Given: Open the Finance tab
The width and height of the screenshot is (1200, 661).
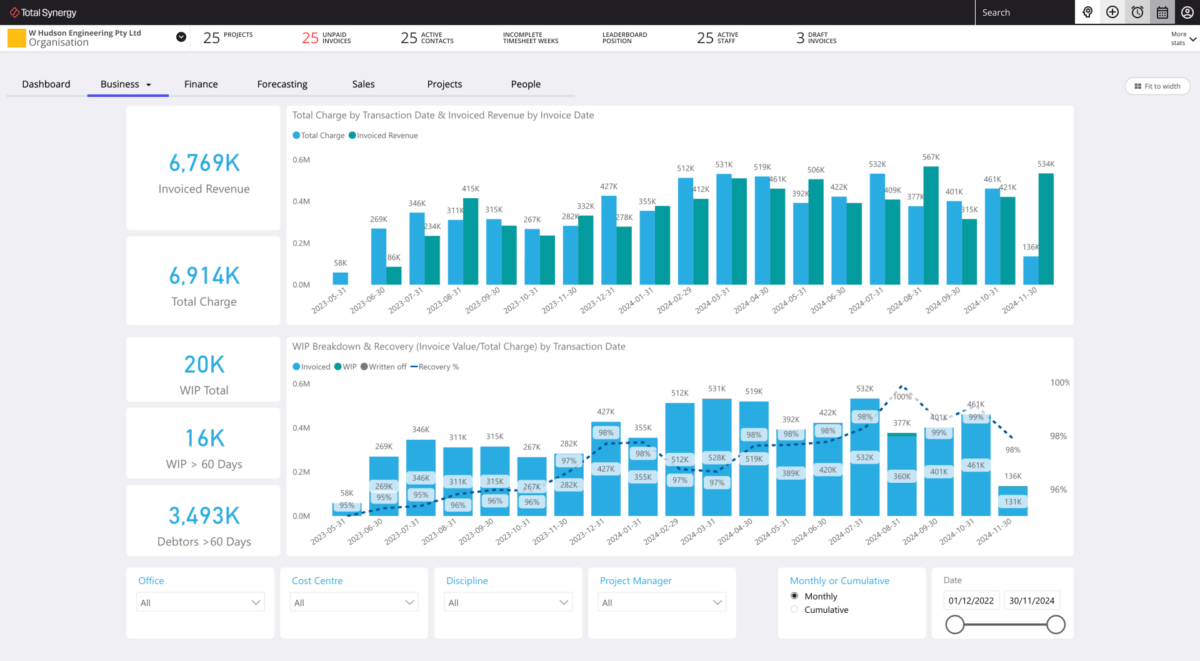Looking at the screenshot, I should [x=201, y=84].
